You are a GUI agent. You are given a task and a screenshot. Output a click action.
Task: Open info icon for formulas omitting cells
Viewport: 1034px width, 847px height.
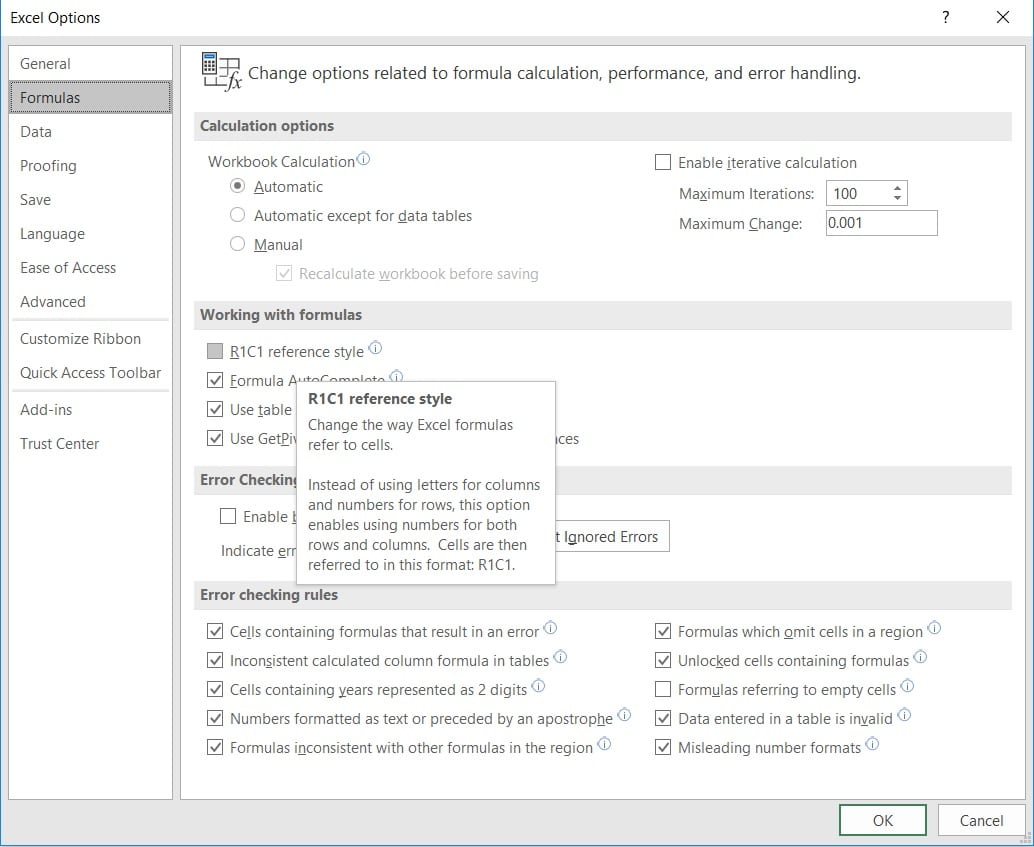pos(934,627)
